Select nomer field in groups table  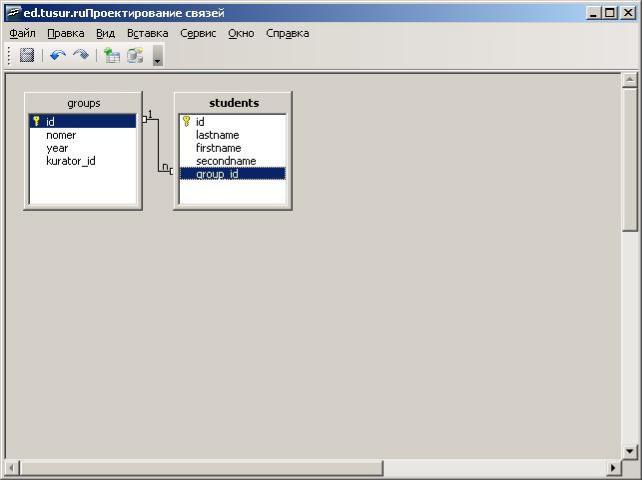point(83,135)
